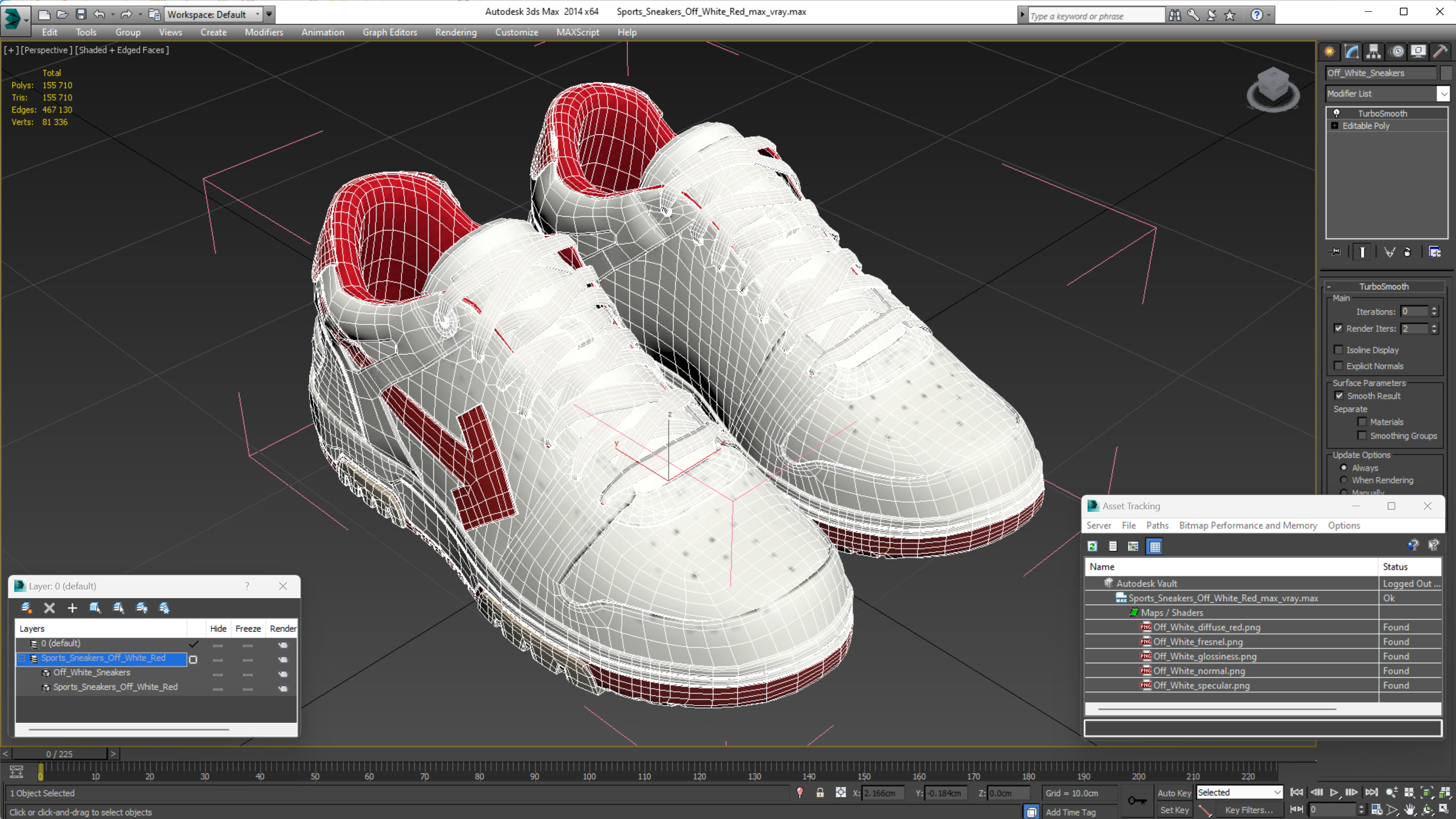Click Remove Modifier trash icon
This screenshot has height=819, width=1456.
tap(1408, 252)
